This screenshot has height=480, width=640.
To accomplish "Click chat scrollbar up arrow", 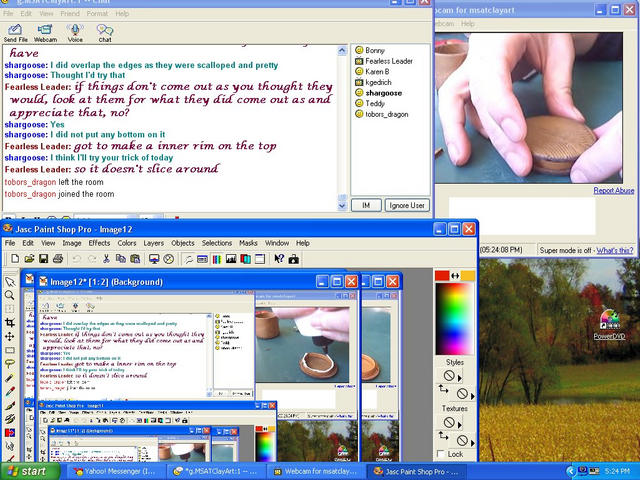I will click(342, 51).
